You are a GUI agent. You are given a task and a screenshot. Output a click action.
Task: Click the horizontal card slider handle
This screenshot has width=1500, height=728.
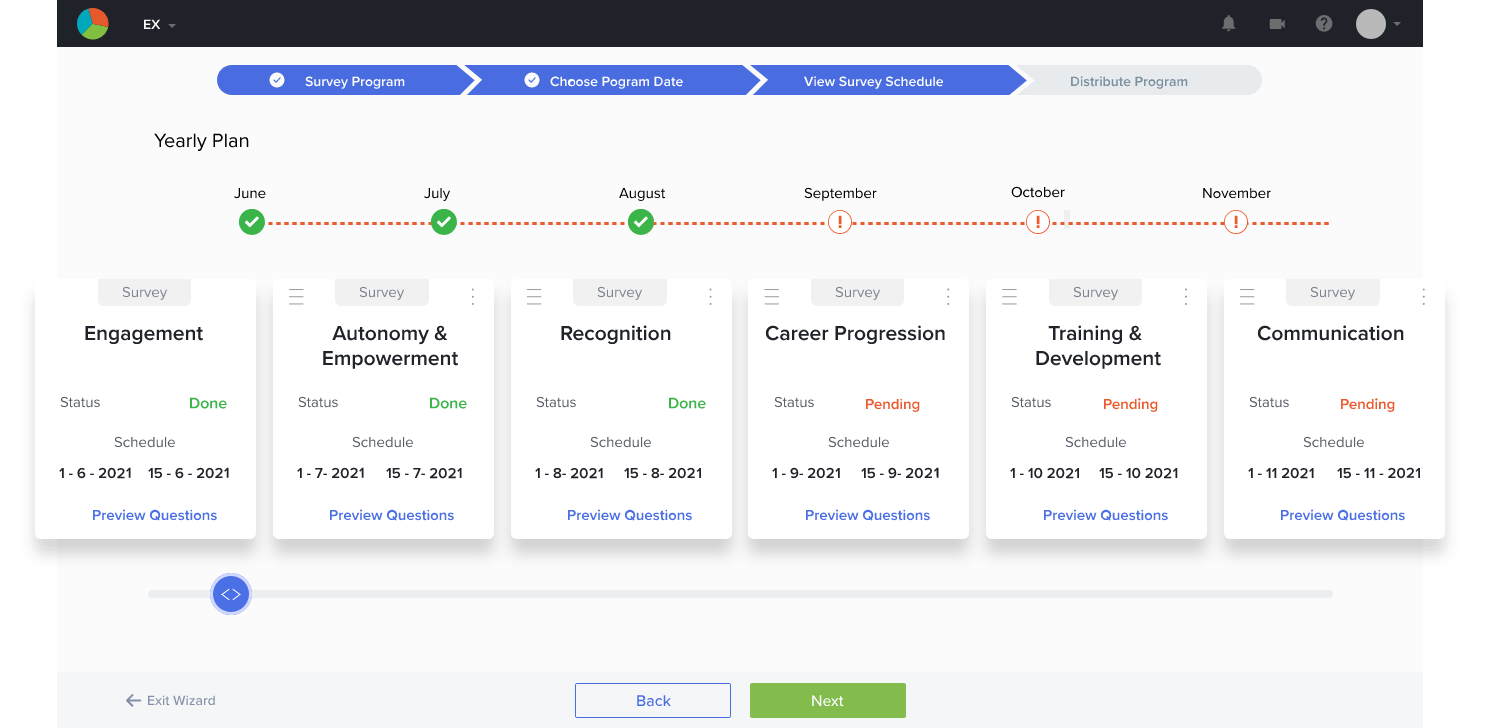tap(231, 594)
